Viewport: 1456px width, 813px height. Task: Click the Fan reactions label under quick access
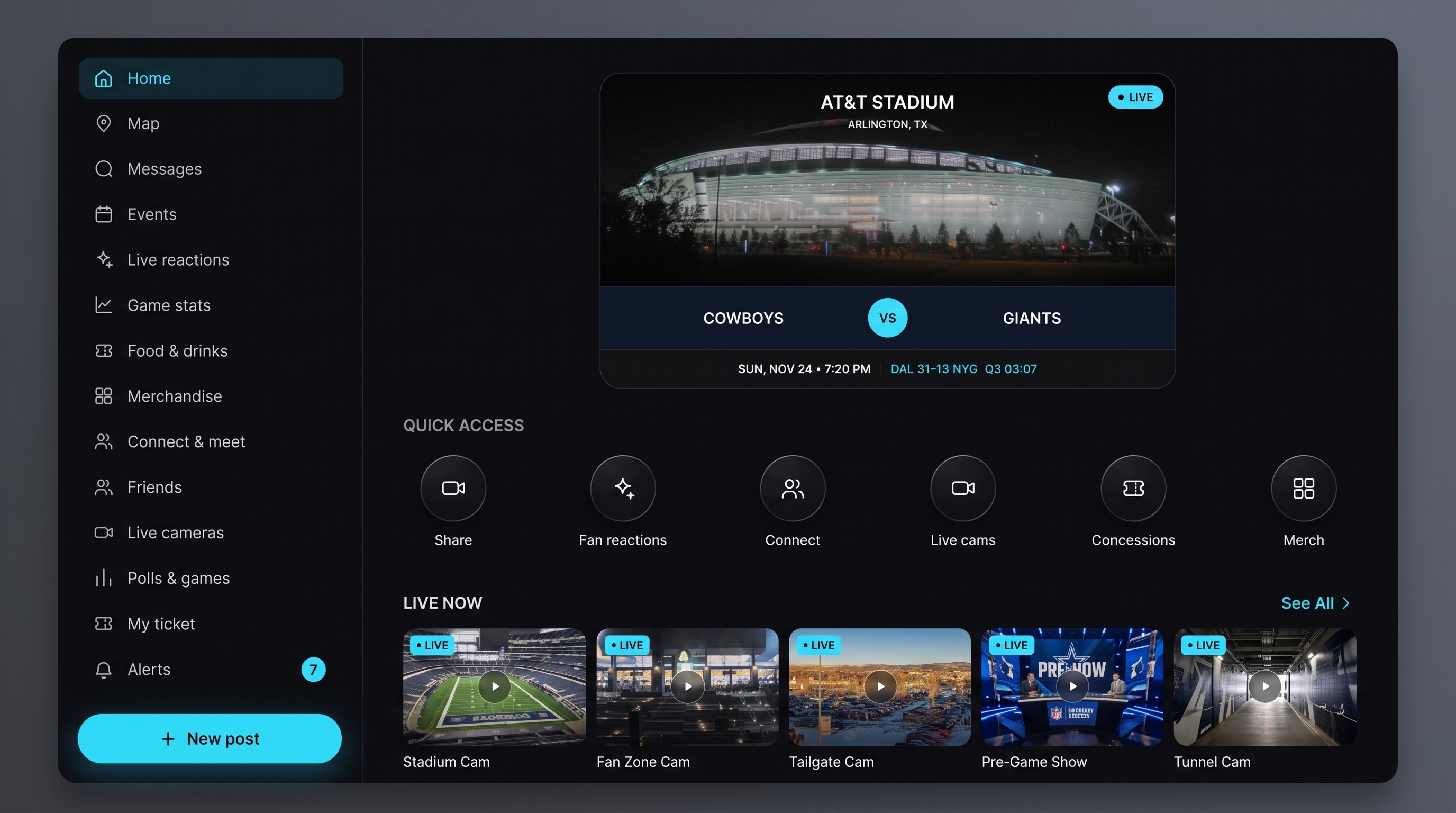(623, 540)
